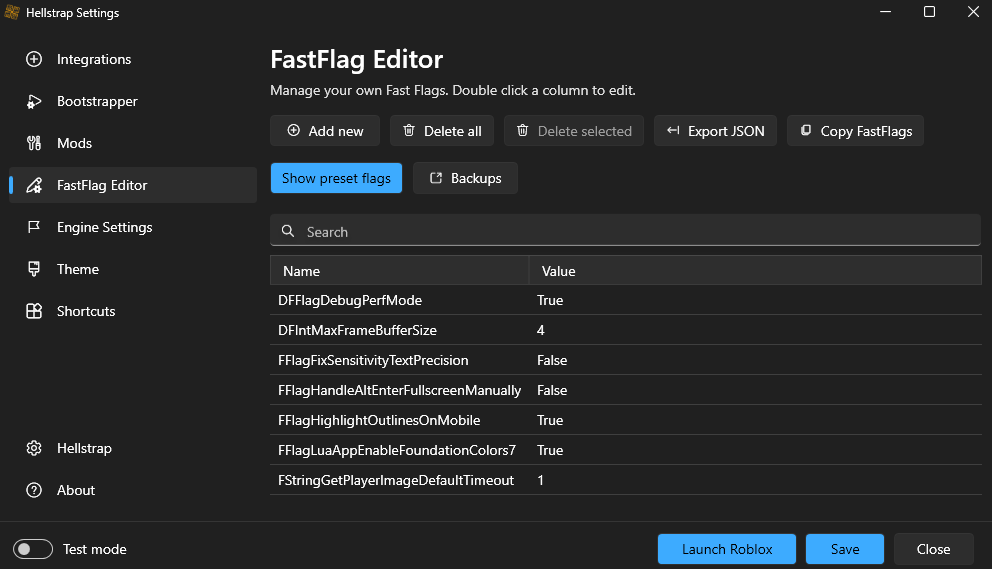Click the Bootstrapper sidebar icon
The height and width of the screenshot is (569, 992).
[x=34, y=101]
